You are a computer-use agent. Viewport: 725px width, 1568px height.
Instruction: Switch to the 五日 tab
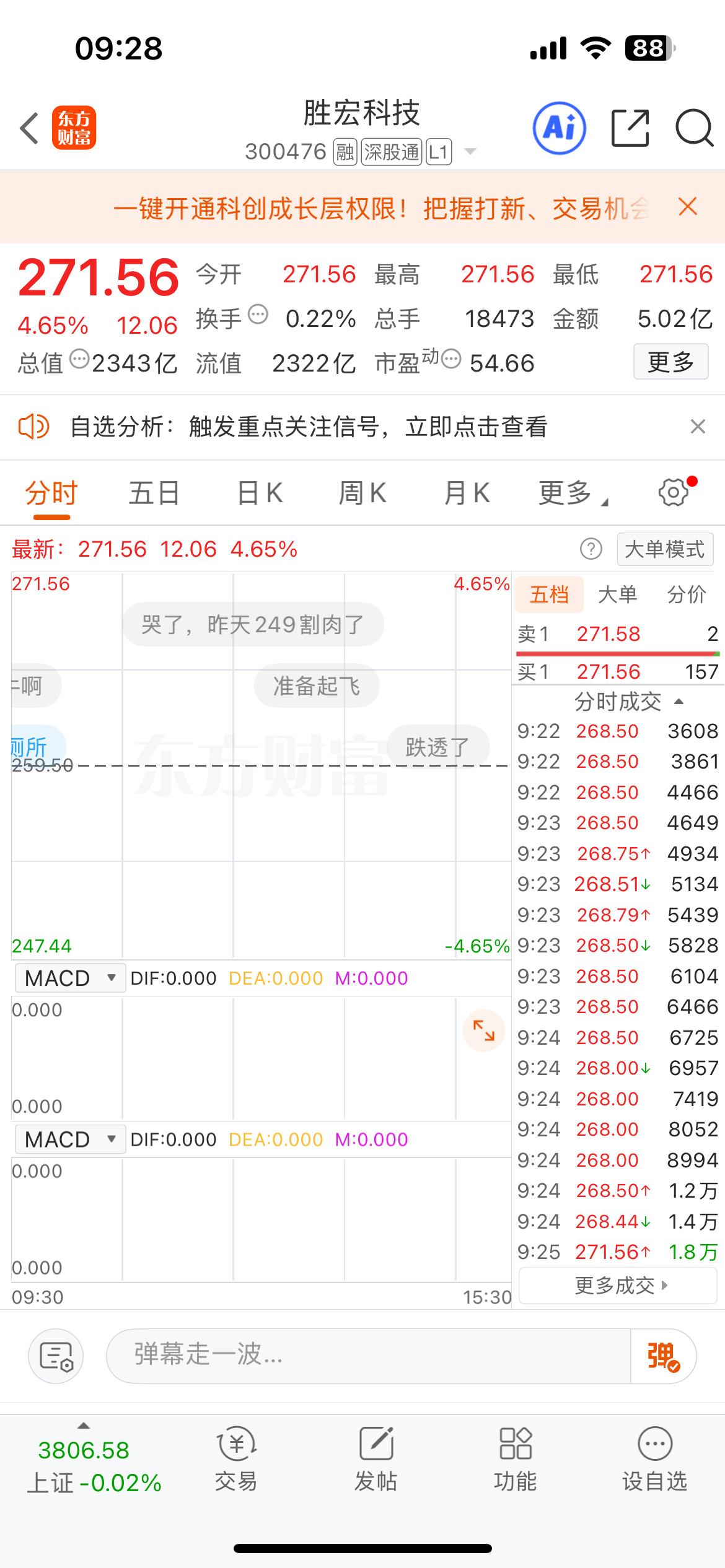coord(154,494)
